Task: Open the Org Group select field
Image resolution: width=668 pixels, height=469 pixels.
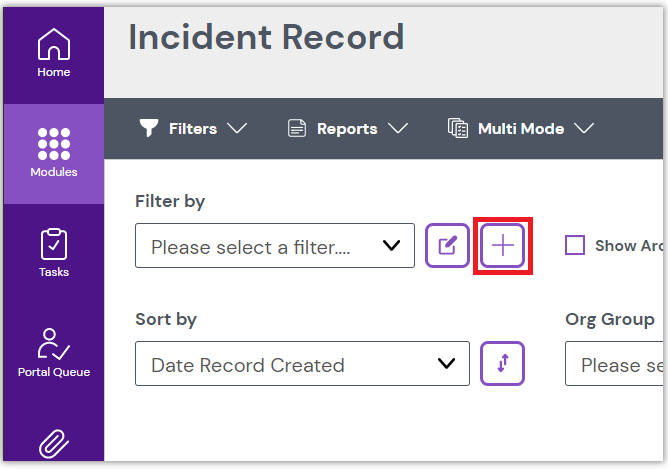Action: click(615, 364)
